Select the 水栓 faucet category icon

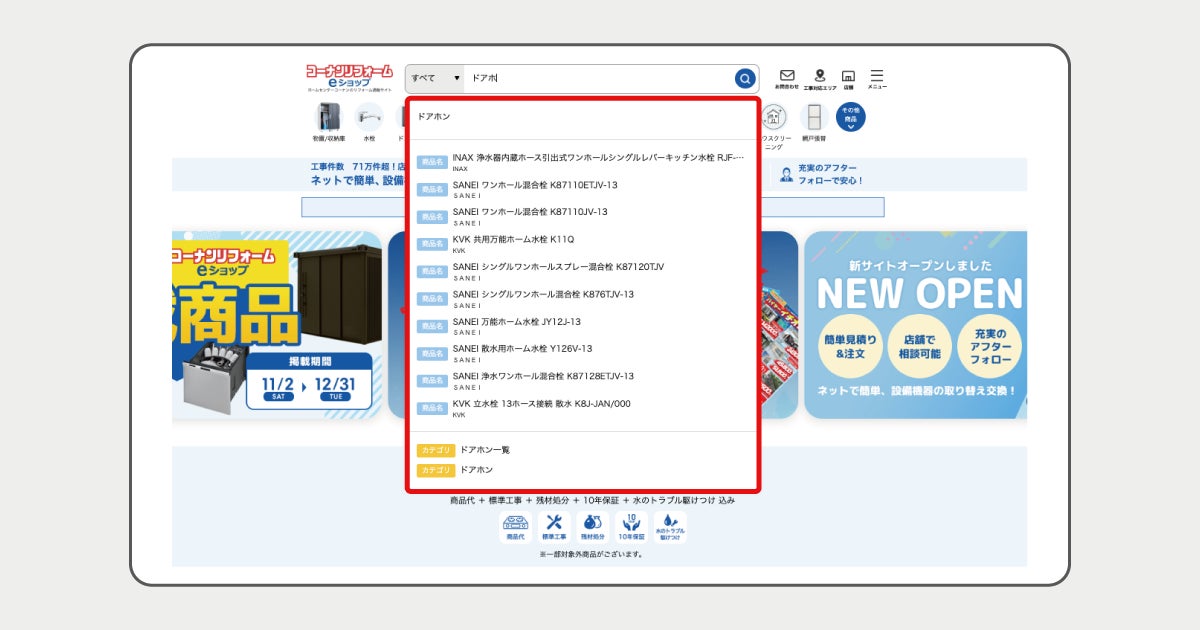(x=369, y=122)
